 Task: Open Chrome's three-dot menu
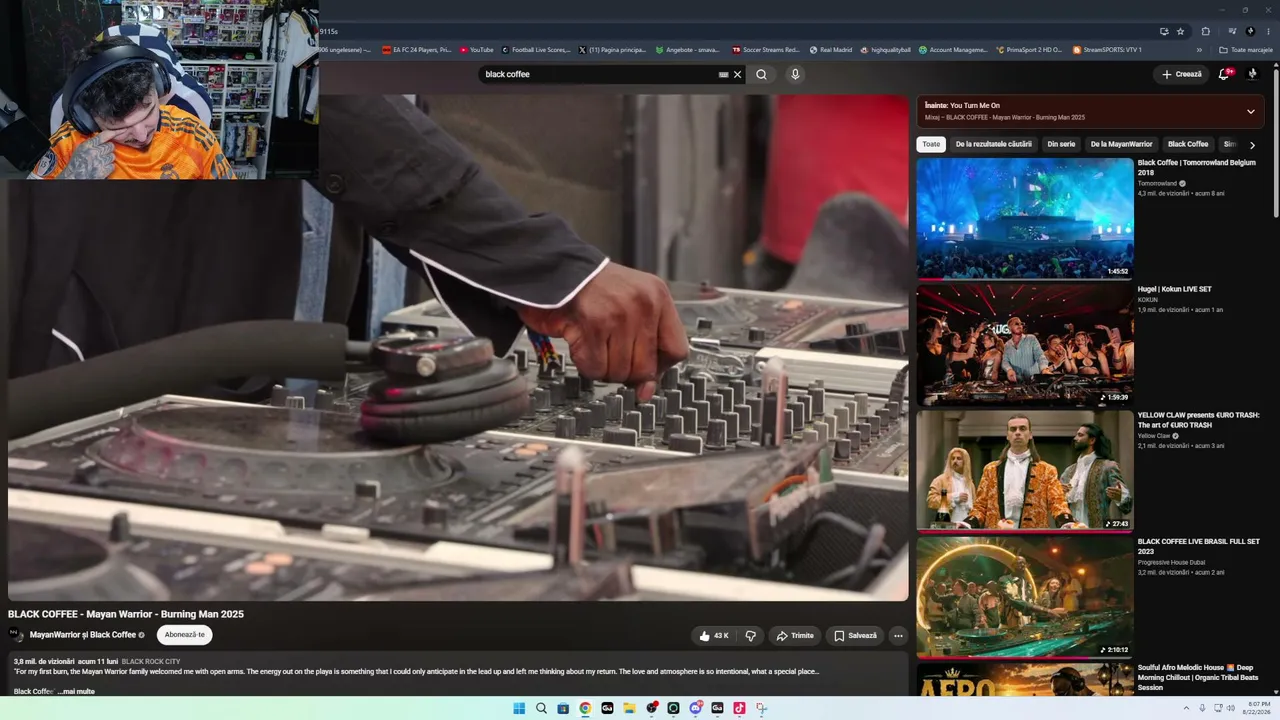click(1268, 31)
